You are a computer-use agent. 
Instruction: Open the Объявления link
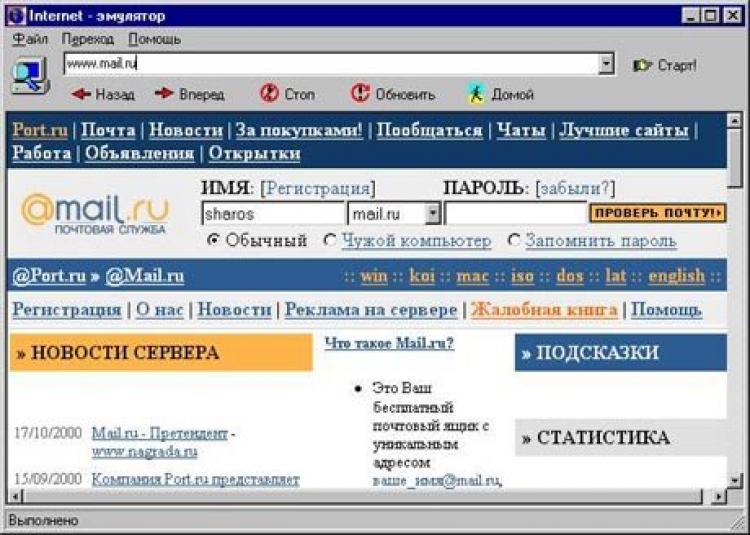coord(140,153)
